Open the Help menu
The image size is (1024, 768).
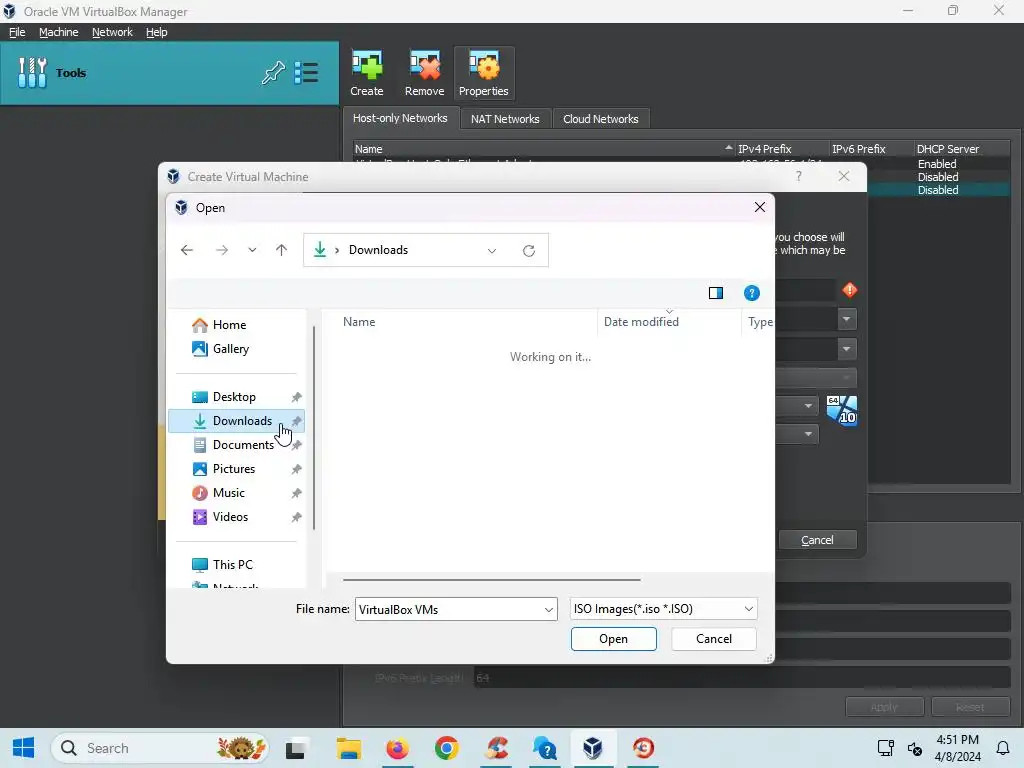tap(156, 32)
